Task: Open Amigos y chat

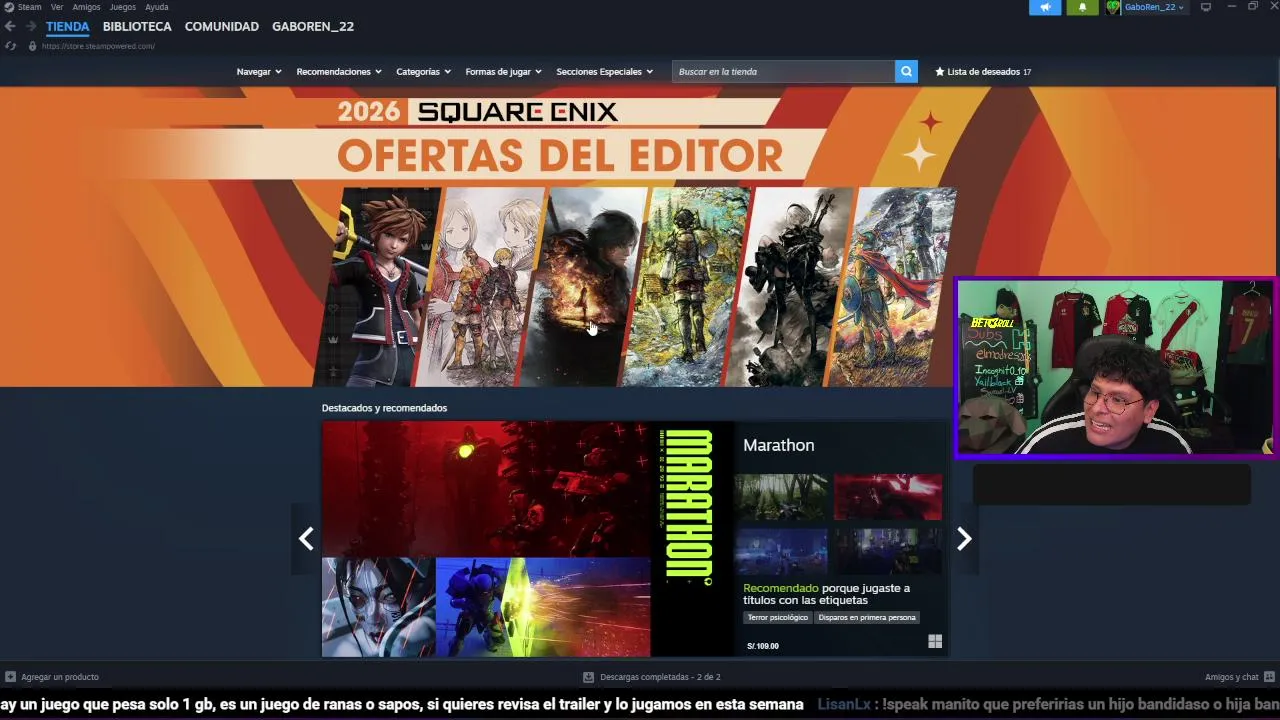Action: [1232, 677]
